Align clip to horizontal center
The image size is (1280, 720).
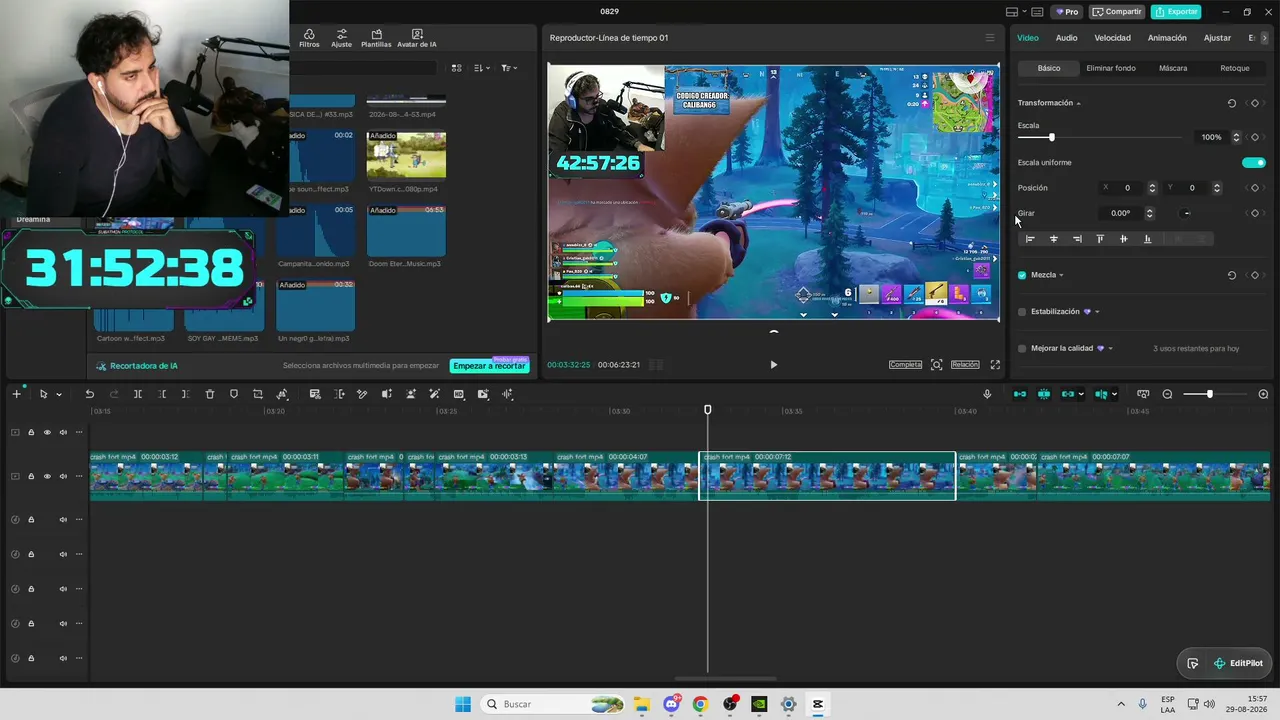(x=1054, y=239)
